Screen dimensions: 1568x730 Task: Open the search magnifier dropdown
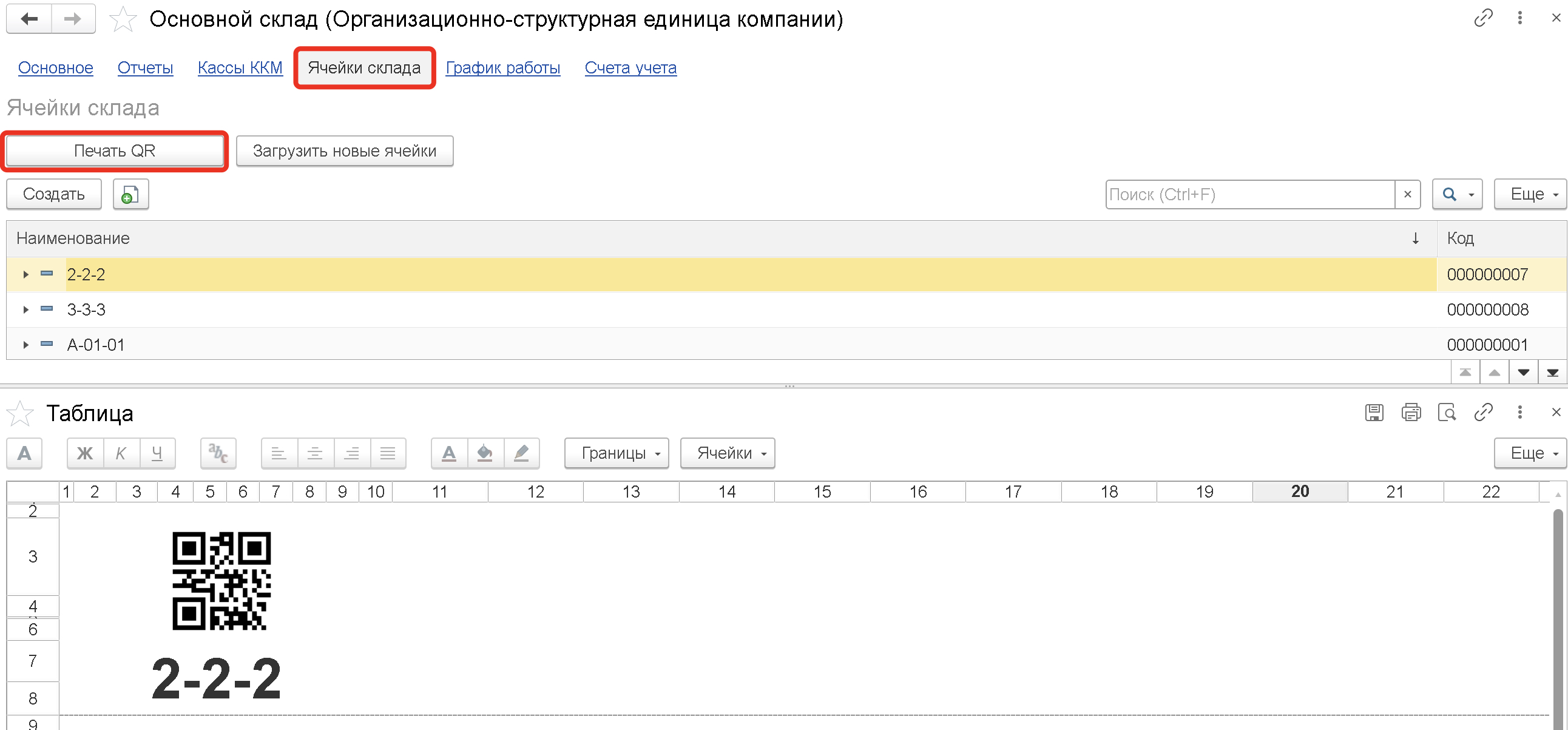click(x=1457, y=194)
